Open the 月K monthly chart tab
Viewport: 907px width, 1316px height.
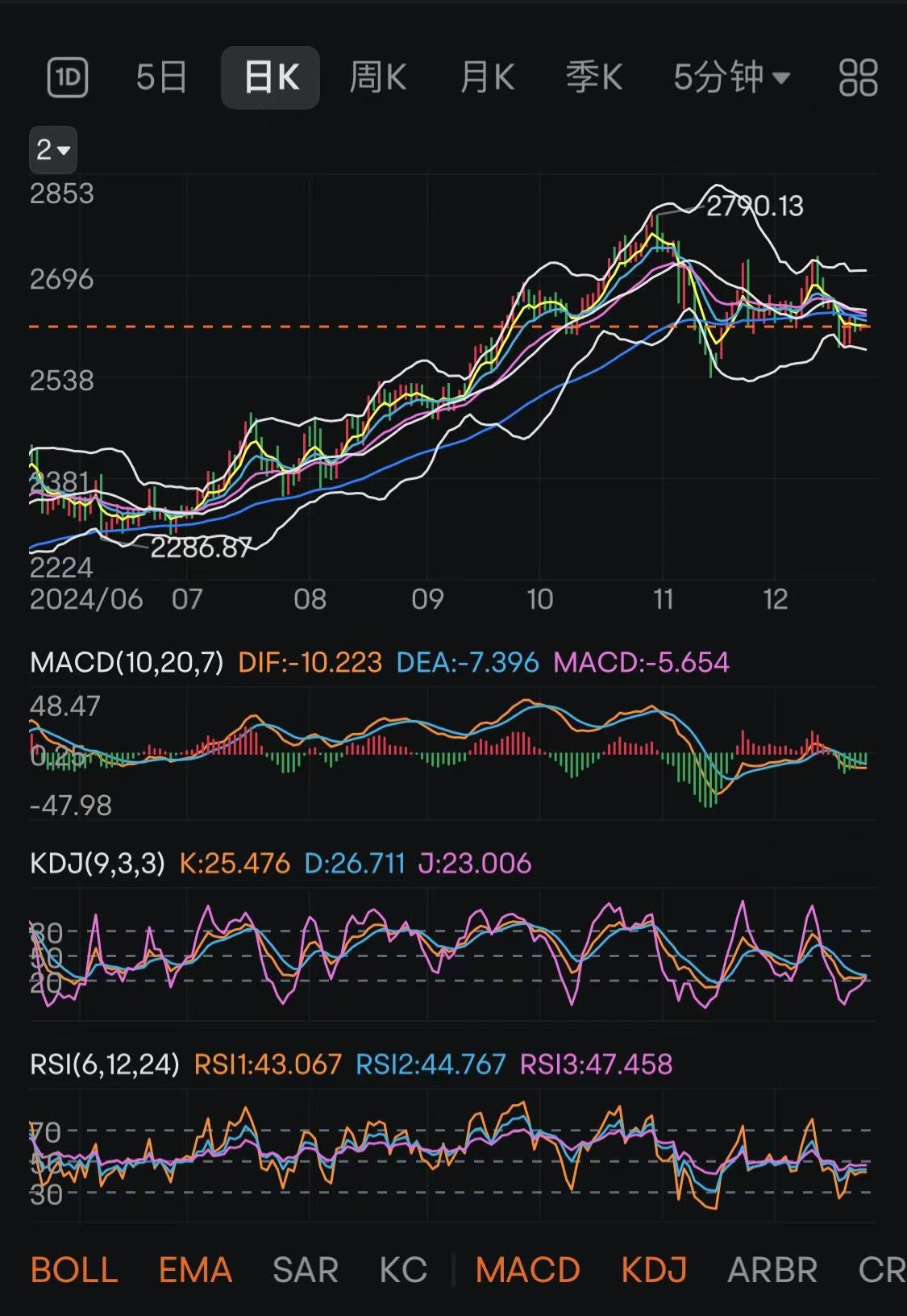tap(487, 77)
